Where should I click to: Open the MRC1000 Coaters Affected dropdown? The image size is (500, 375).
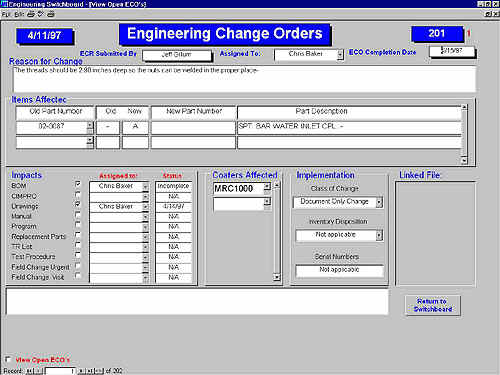click(x=267, y=188)
